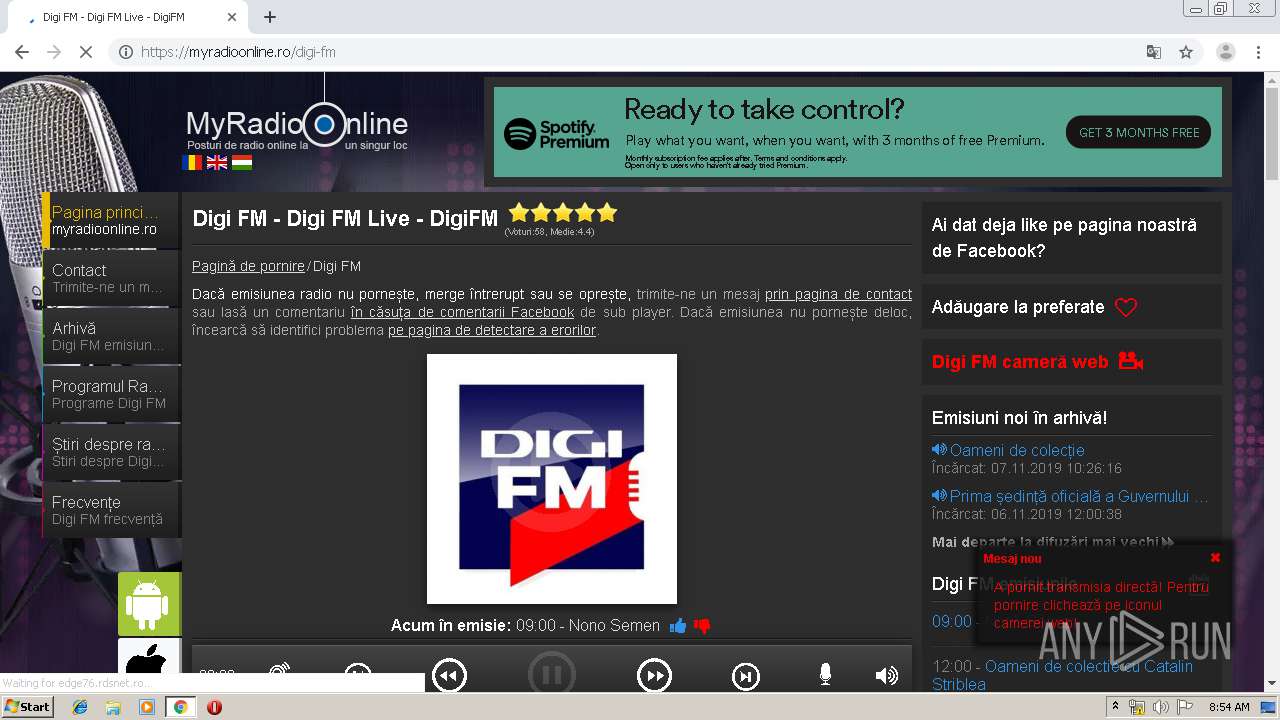Pause the Digi FM stream
Screen dimensions: 1280x720
click(552, 674)
